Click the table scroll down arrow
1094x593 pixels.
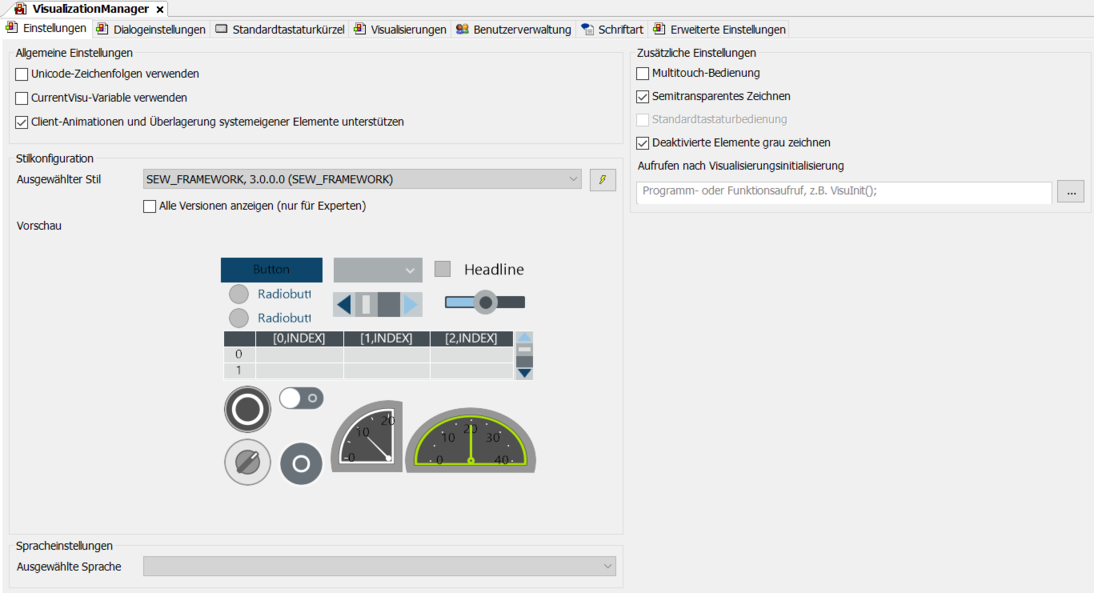pos(524,372)
